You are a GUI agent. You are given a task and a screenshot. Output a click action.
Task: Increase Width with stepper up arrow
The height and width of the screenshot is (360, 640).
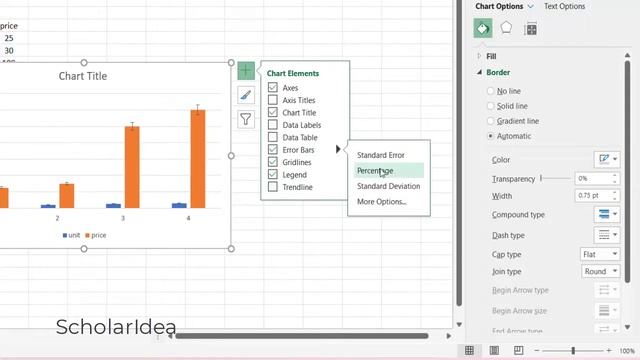point(615,193)
